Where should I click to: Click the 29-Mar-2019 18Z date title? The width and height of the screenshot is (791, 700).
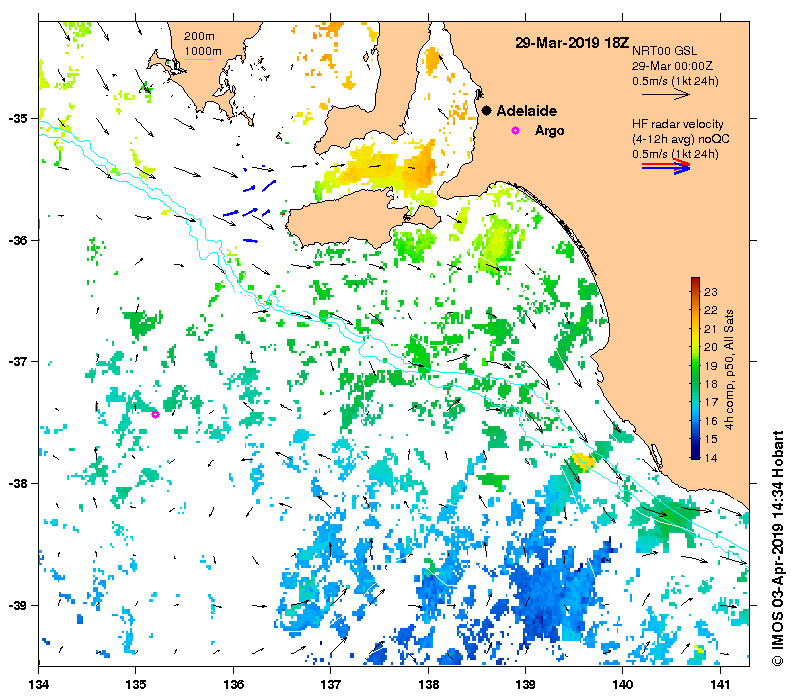[x=572, y=43]
